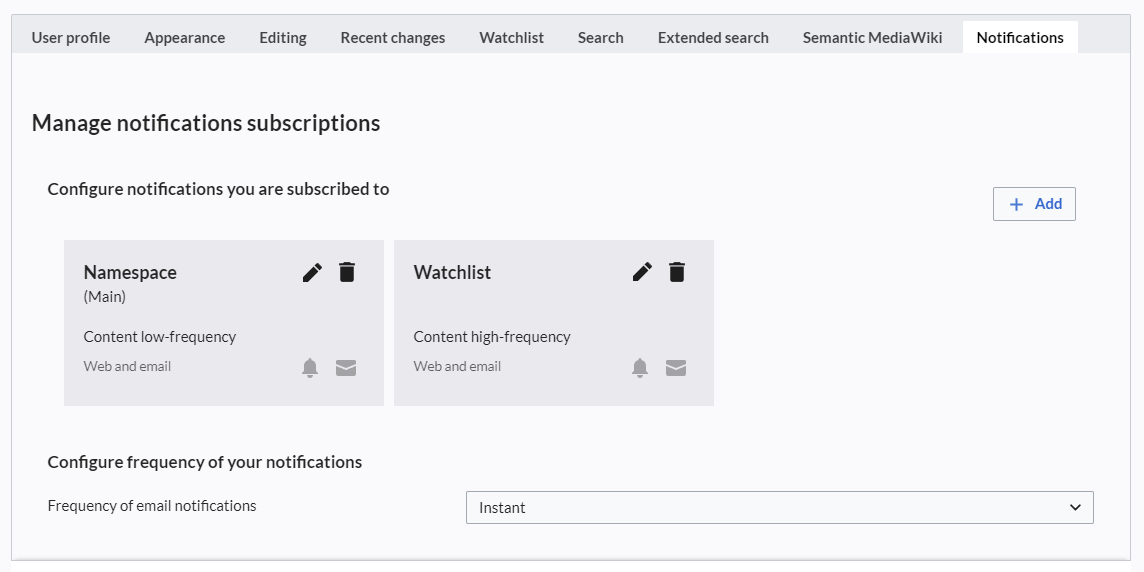Click the Manage notifications subscriptions heading
Viewport: 1144px width, 572px height.
206,123
